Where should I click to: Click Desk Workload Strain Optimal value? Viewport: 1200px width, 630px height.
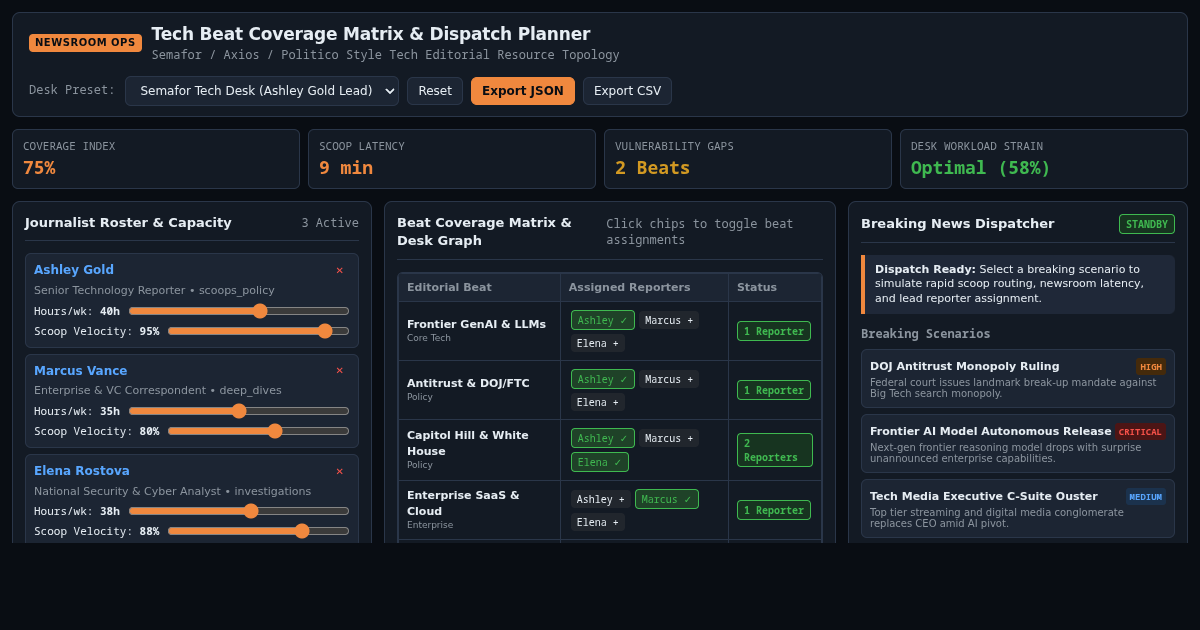(x=981, y=168)
